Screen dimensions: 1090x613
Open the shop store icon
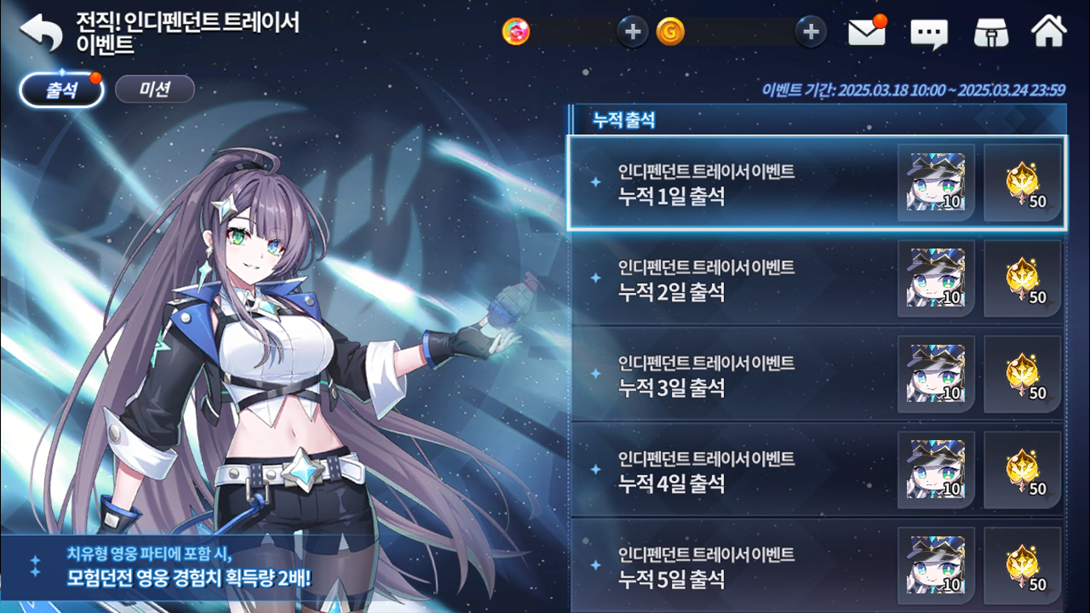pyautogui.click(x=991, y=33)
